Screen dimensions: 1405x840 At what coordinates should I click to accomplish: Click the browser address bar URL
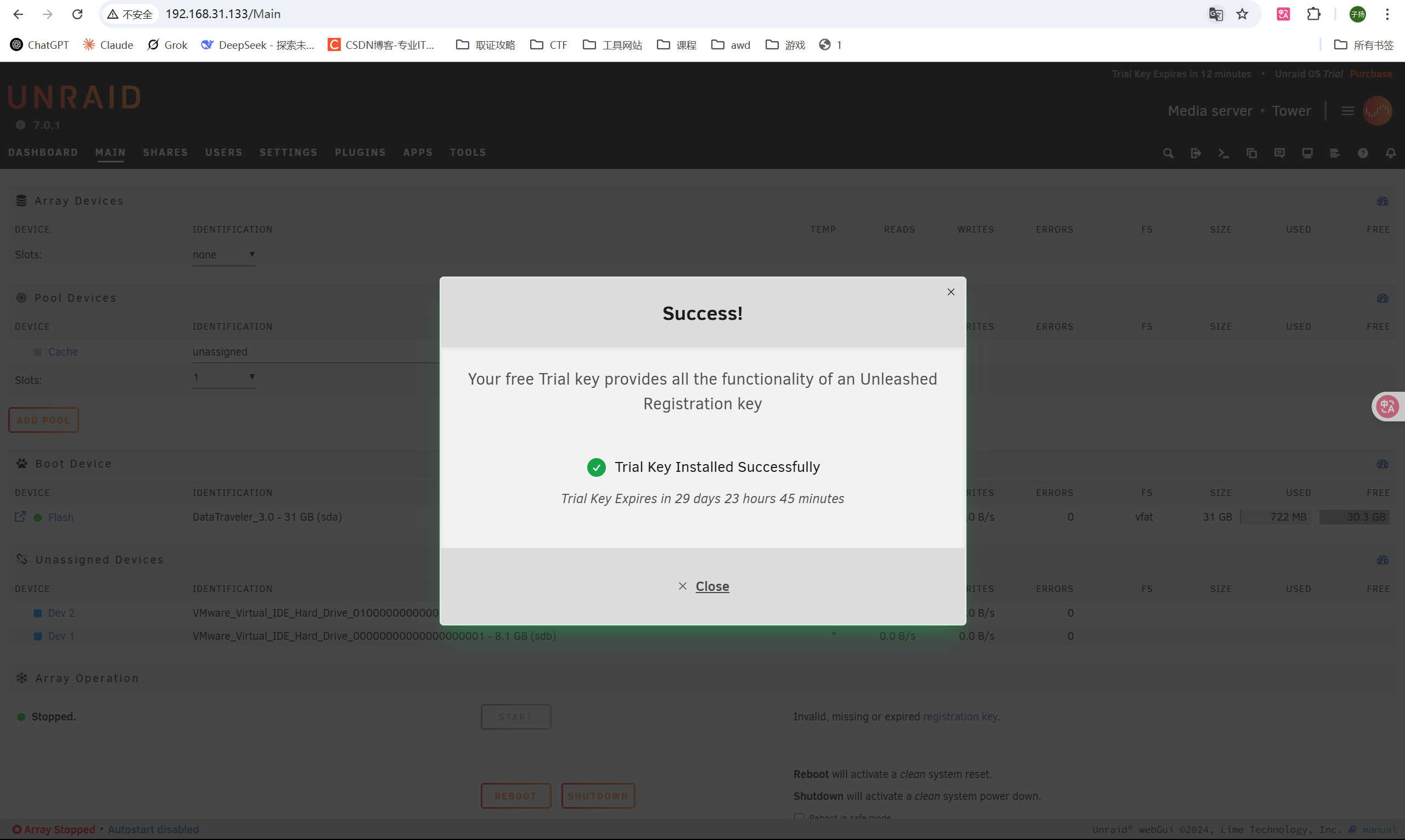click(x=223, y=14)
